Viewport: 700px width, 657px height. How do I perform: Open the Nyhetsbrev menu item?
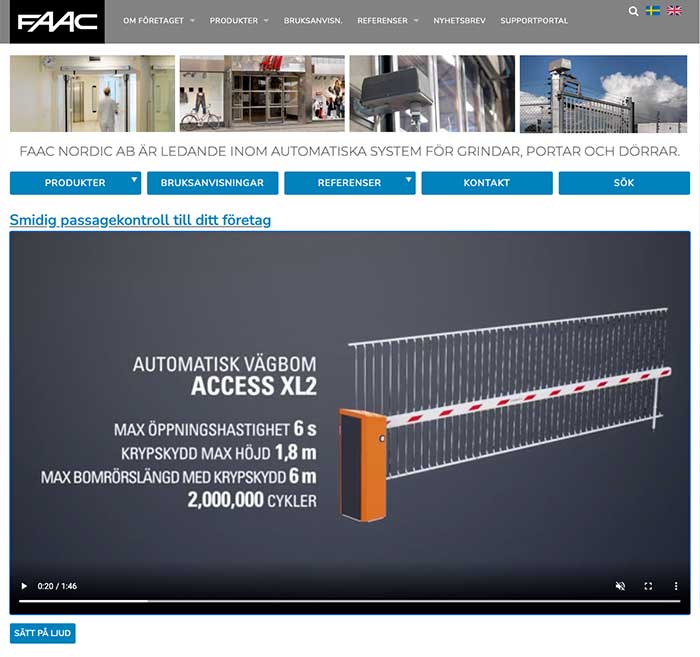pos(459,21)
